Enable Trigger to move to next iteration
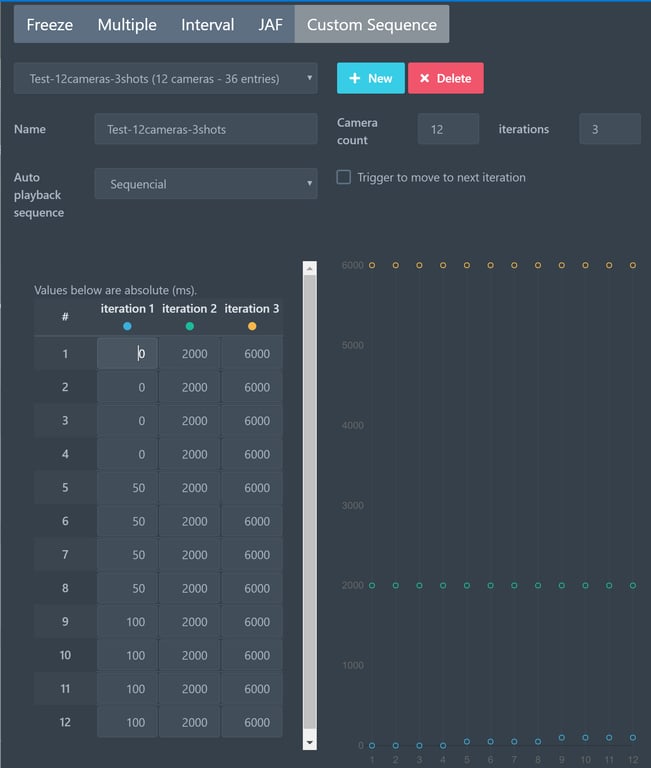651x768 pixels. (x=343, y=177)
